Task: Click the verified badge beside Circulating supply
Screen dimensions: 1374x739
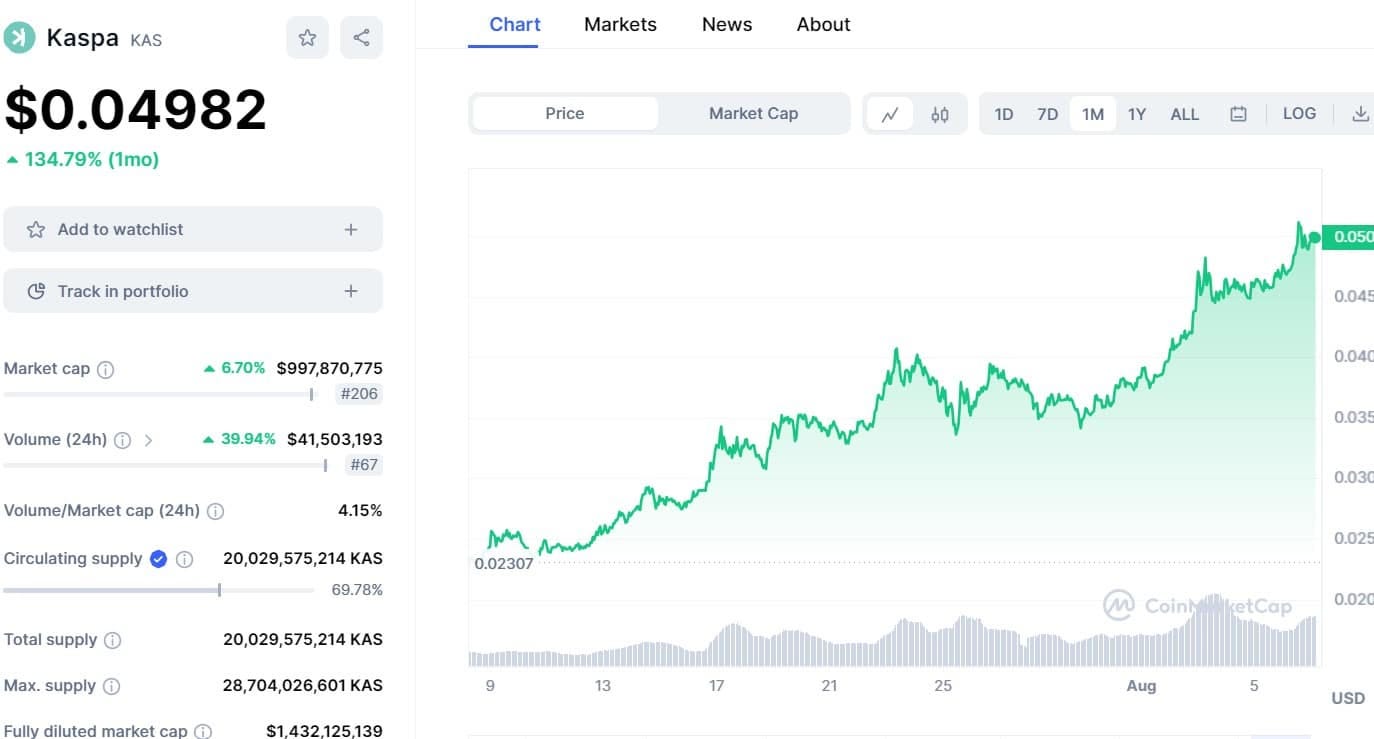Action: point(157,559)
